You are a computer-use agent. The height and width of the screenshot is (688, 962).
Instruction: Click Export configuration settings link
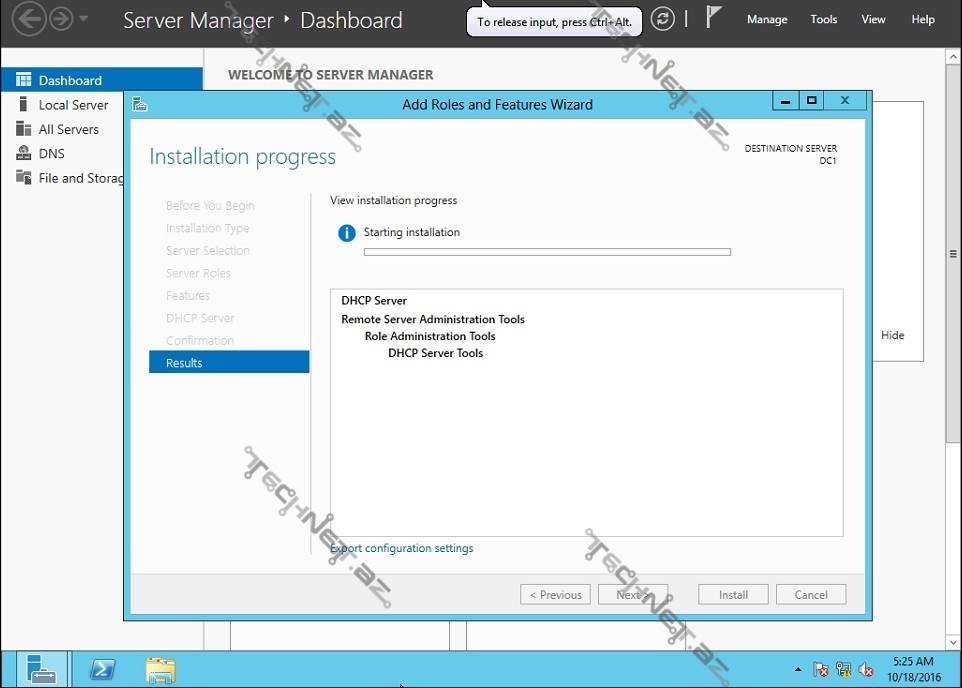[402, 548]
